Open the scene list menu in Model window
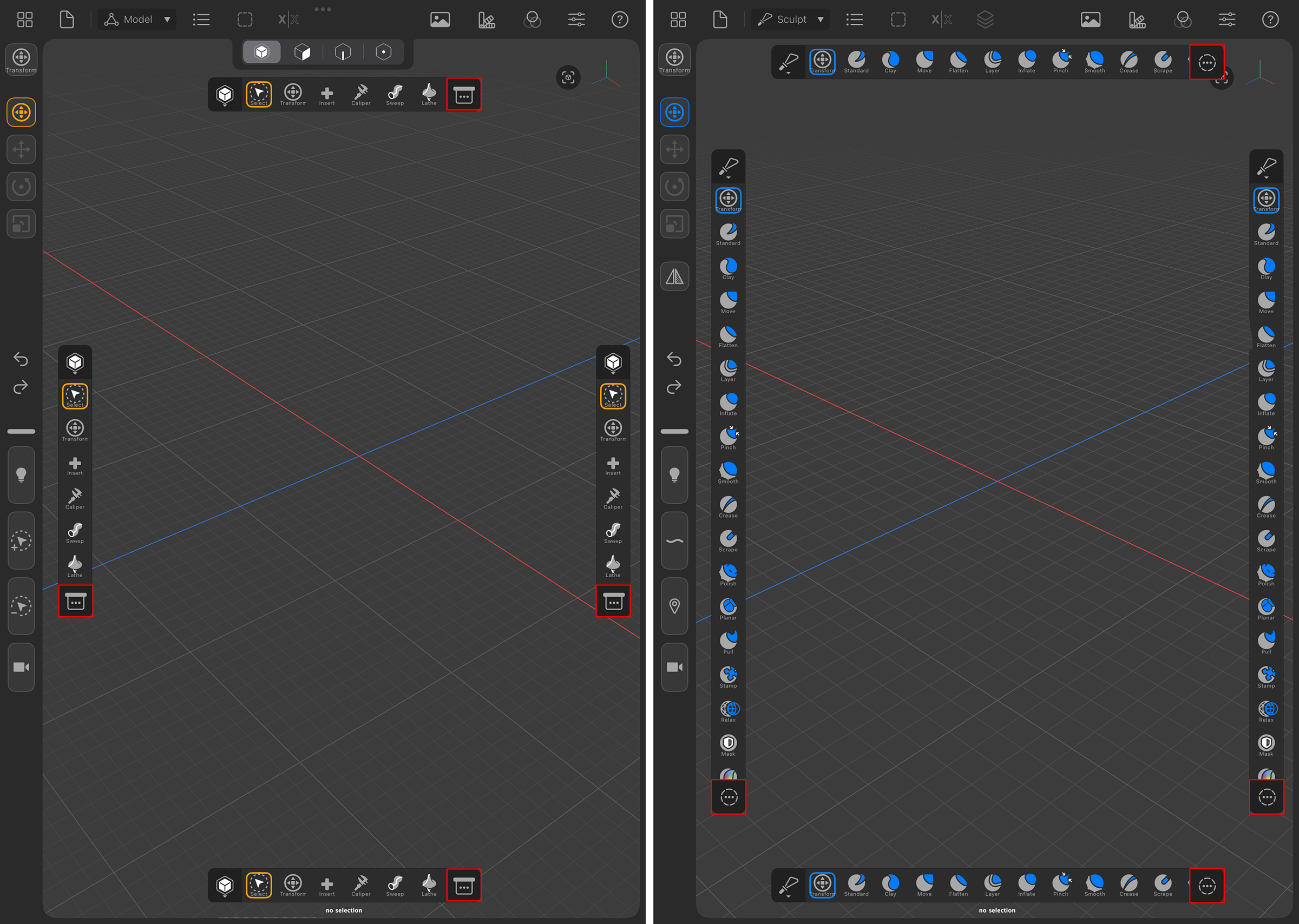The height and width of the screenshot is (924, 1299). 201,20
